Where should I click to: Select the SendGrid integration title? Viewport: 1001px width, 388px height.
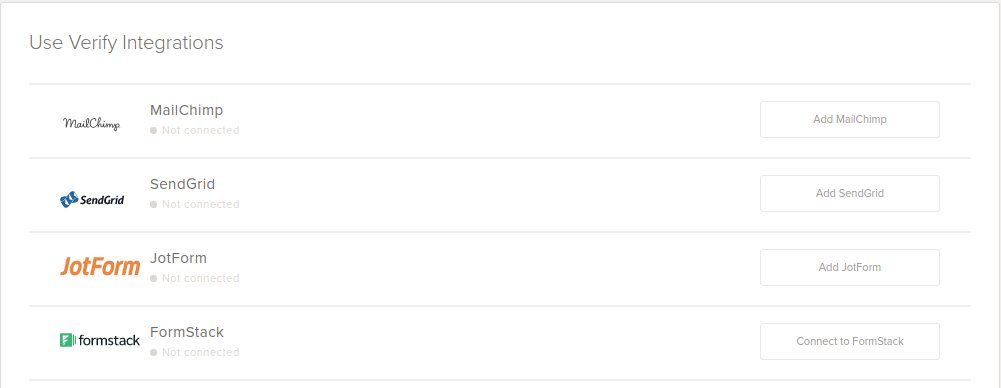coord(183,184)
